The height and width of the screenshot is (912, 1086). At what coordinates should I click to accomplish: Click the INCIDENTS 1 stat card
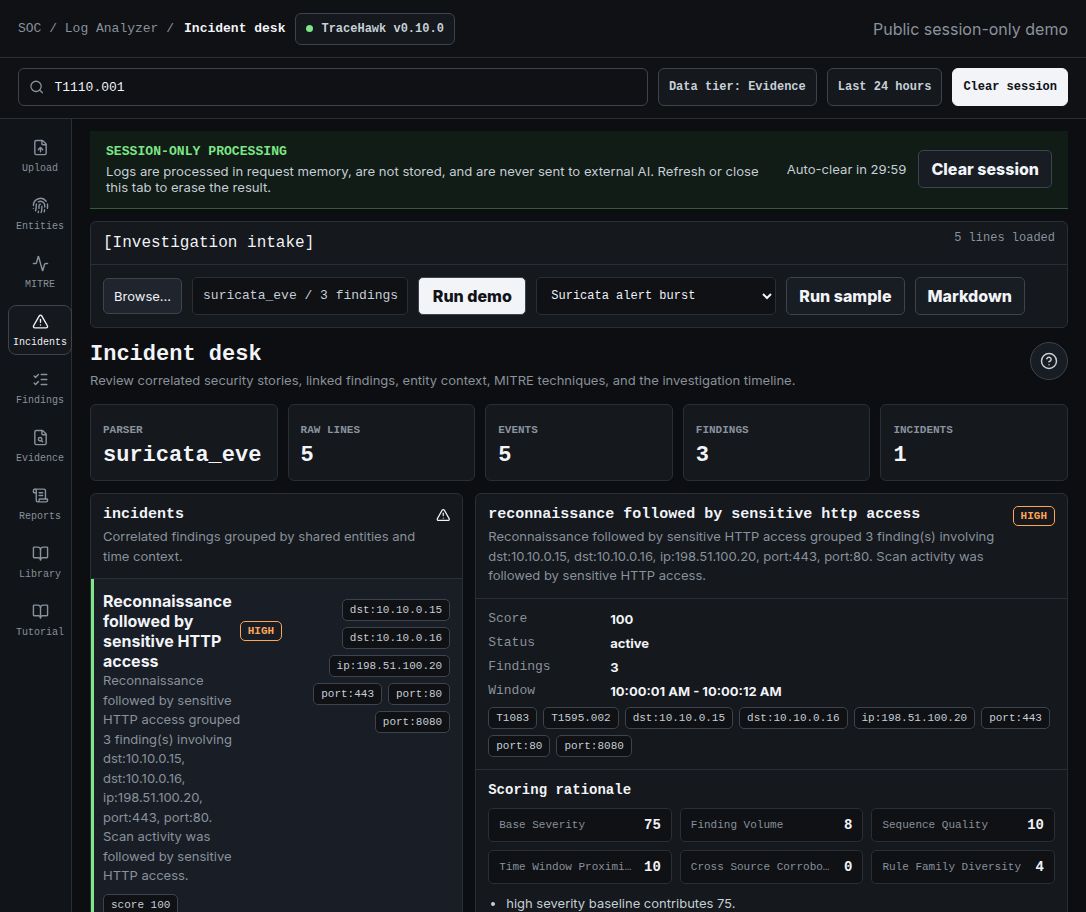point(974,442)
